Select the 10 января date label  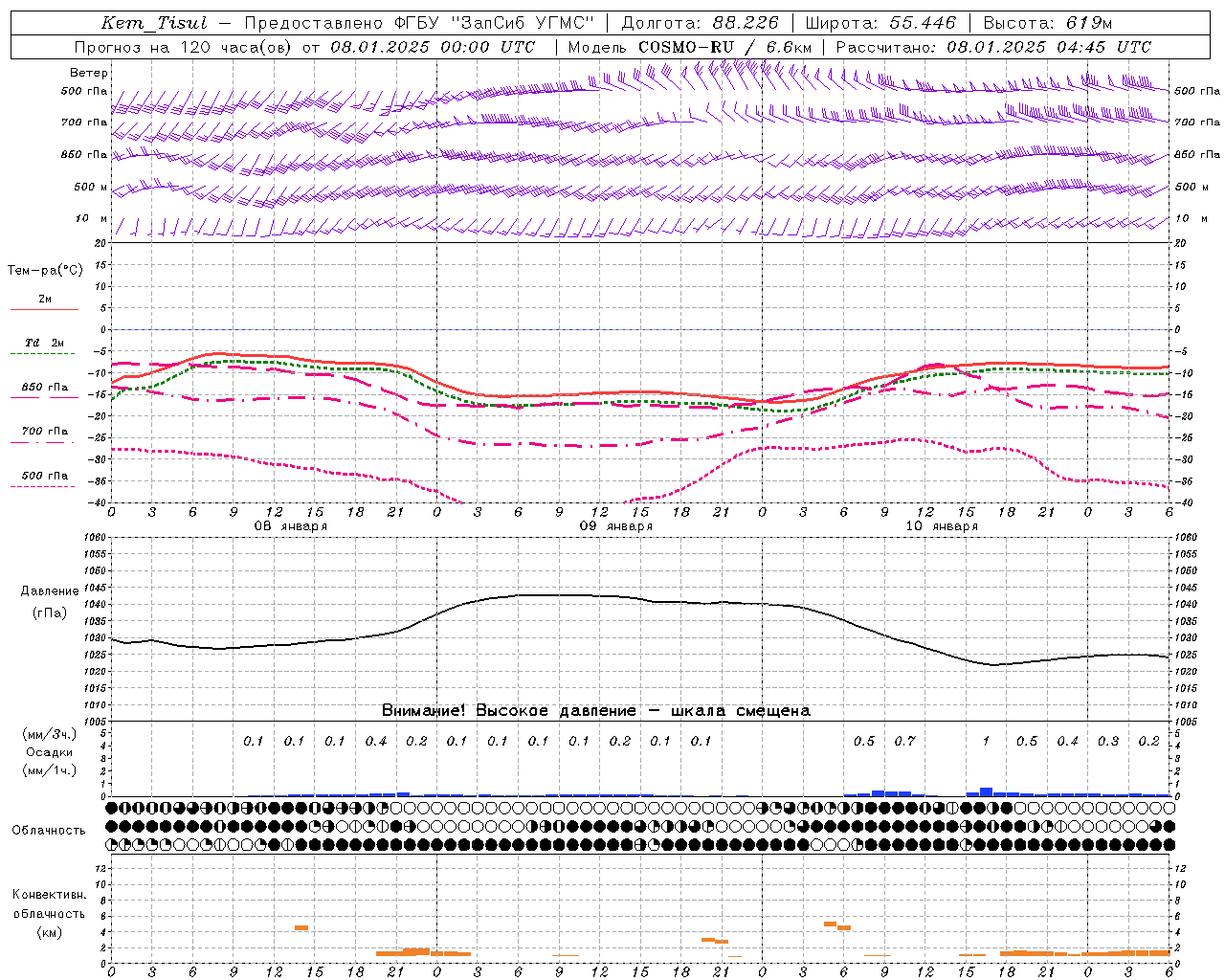tap(942, 526)
